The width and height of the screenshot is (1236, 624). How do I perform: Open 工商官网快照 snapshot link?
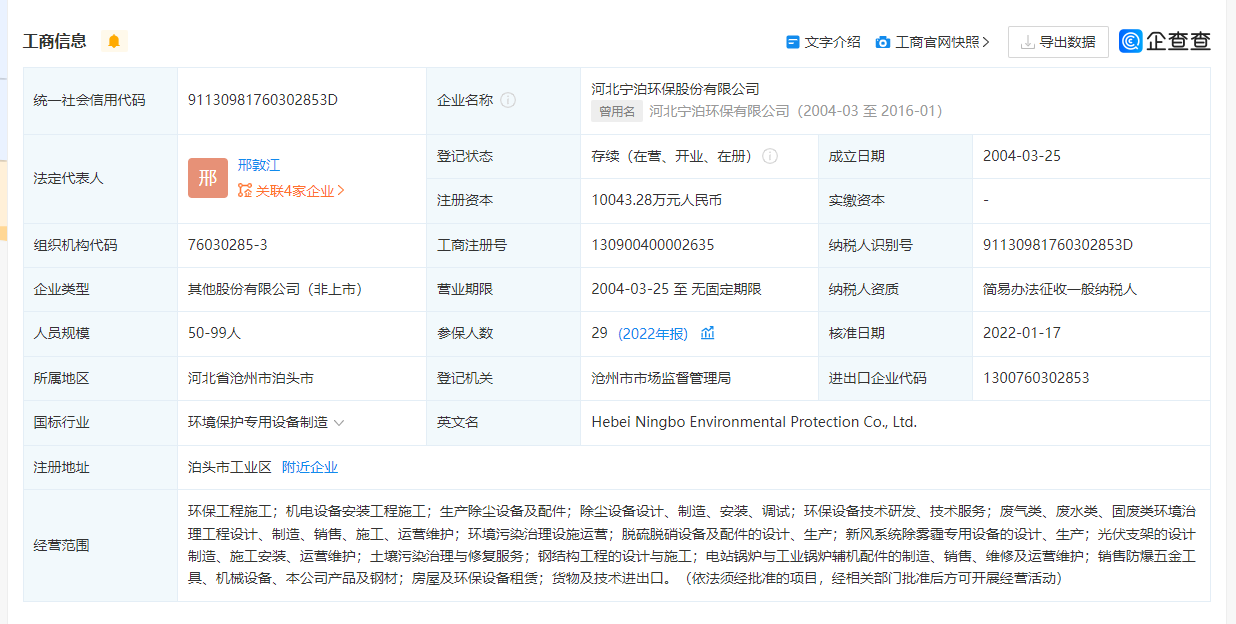tap(937, 42)
